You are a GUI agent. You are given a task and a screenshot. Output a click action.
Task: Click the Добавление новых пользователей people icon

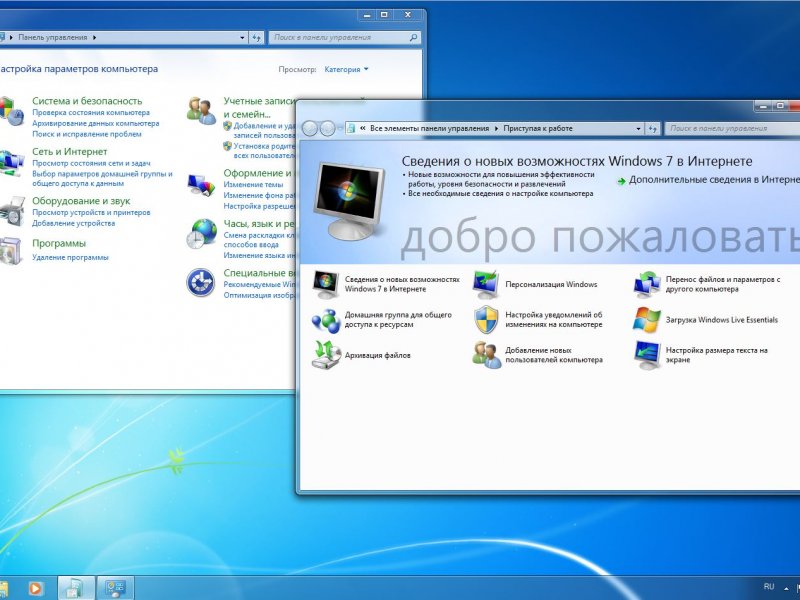pyautogui.click(x=486, y=355)
